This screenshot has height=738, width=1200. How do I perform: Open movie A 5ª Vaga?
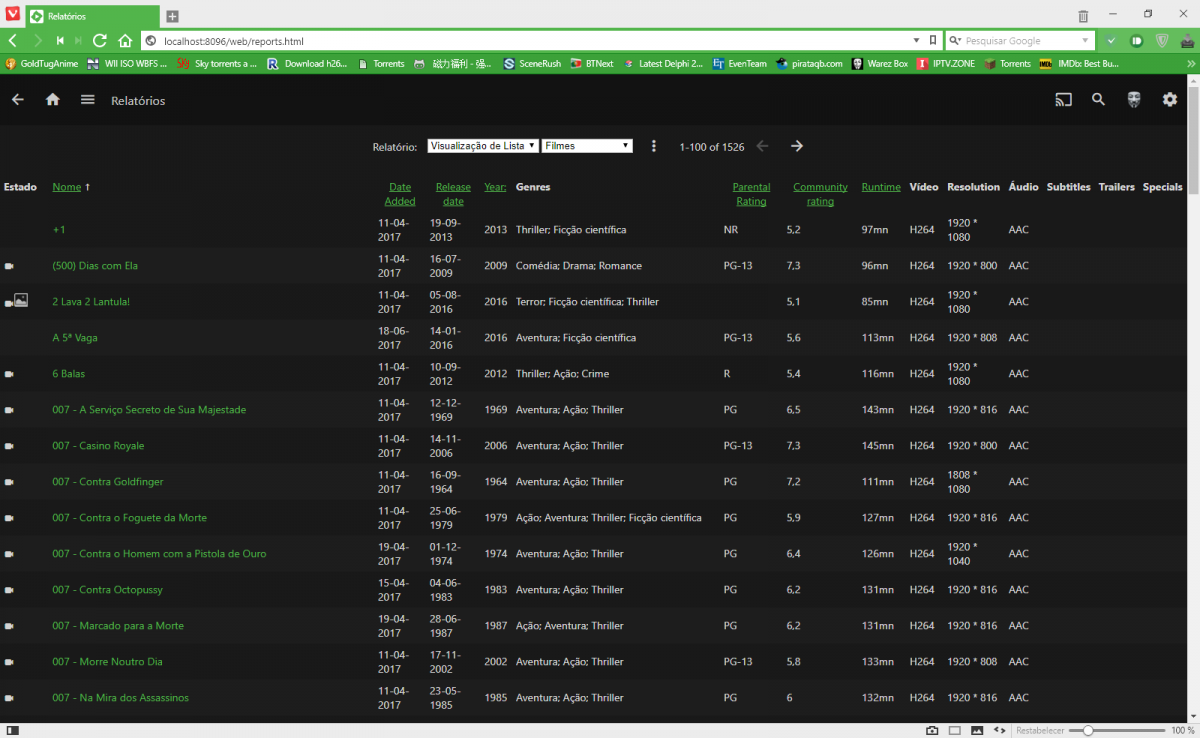point(75,338)
